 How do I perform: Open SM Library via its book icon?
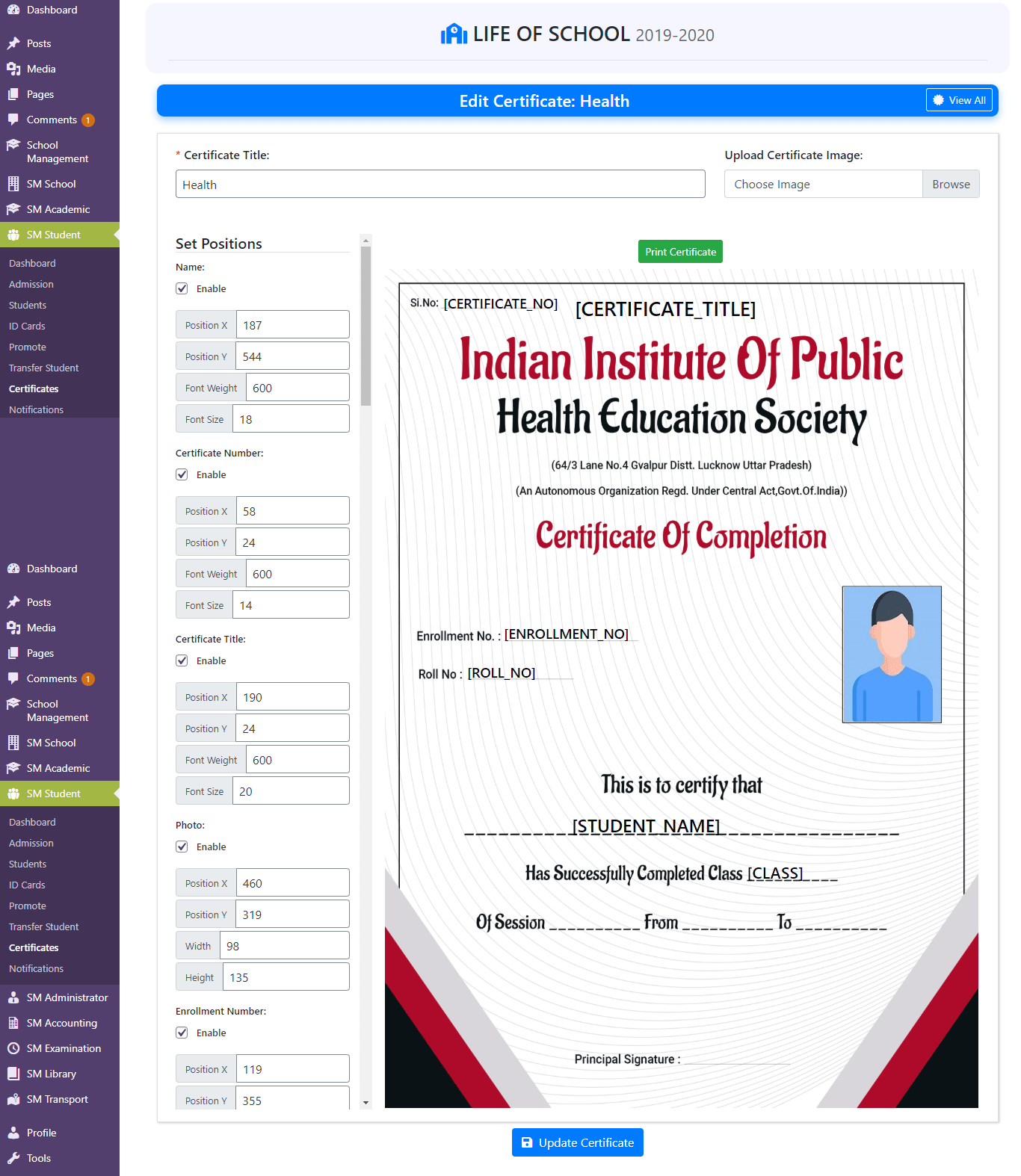pos(13,1074)
